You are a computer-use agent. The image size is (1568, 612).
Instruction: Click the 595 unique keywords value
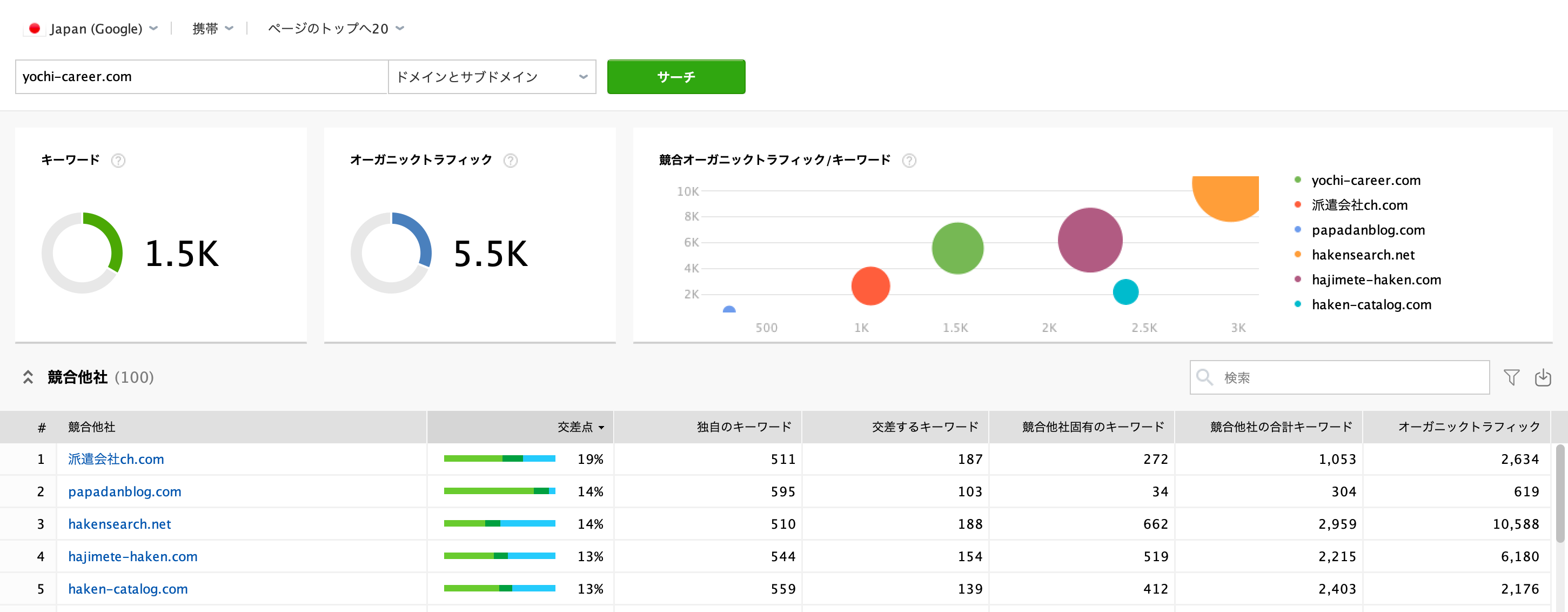[783, 491]
